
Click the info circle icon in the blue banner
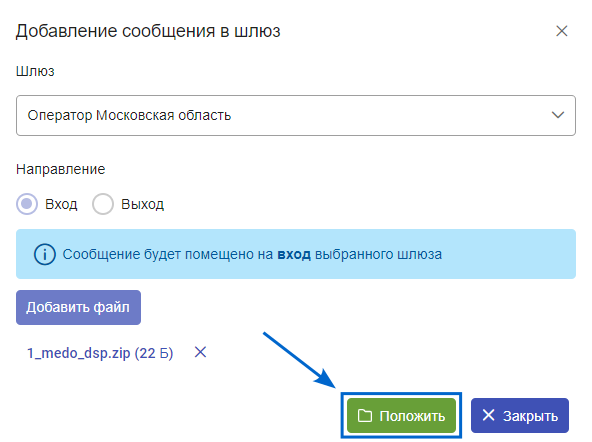click(45, 254)
